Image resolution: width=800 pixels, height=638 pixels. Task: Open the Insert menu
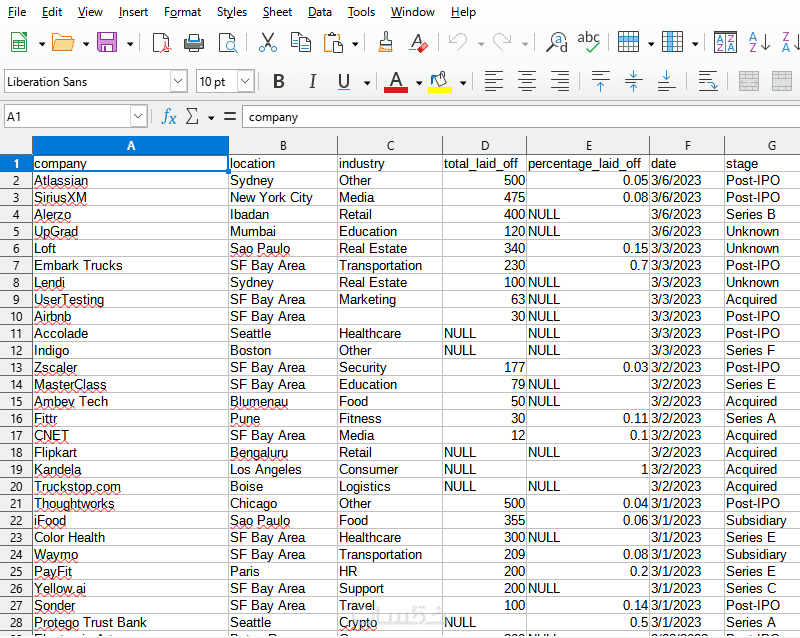pyautogui.click(x=133, y=12)
